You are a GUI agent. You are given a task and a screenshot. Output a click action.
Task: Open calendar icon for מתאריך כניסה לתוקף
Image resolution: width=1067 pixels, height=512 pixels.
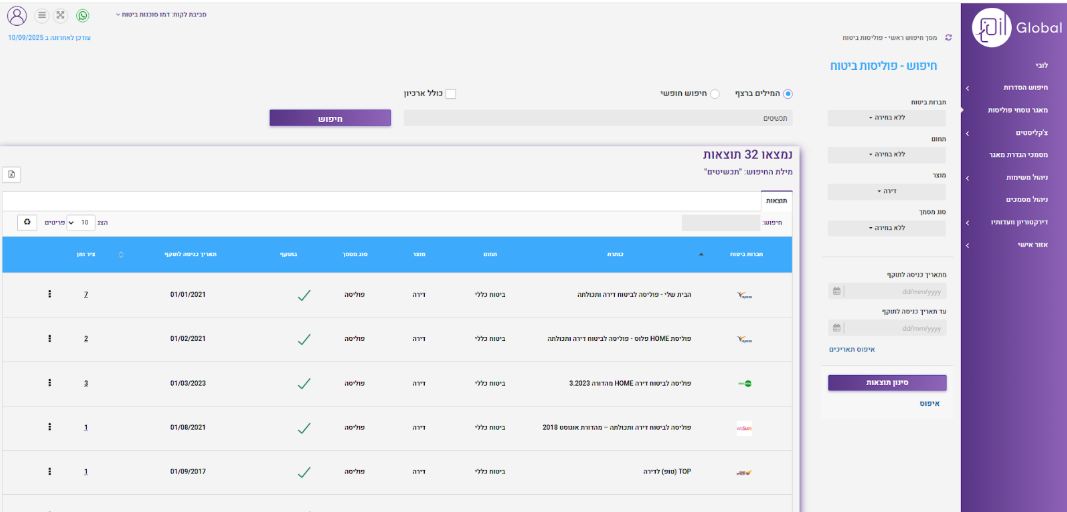click(836, 292)
